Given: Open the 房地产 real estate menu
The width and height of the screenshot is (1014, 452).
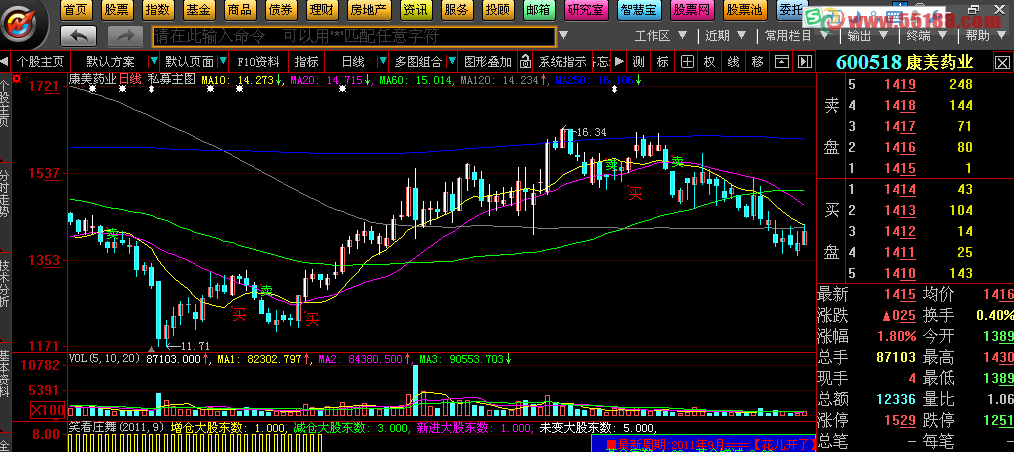Looking at the screenshot, I should 367,9.
